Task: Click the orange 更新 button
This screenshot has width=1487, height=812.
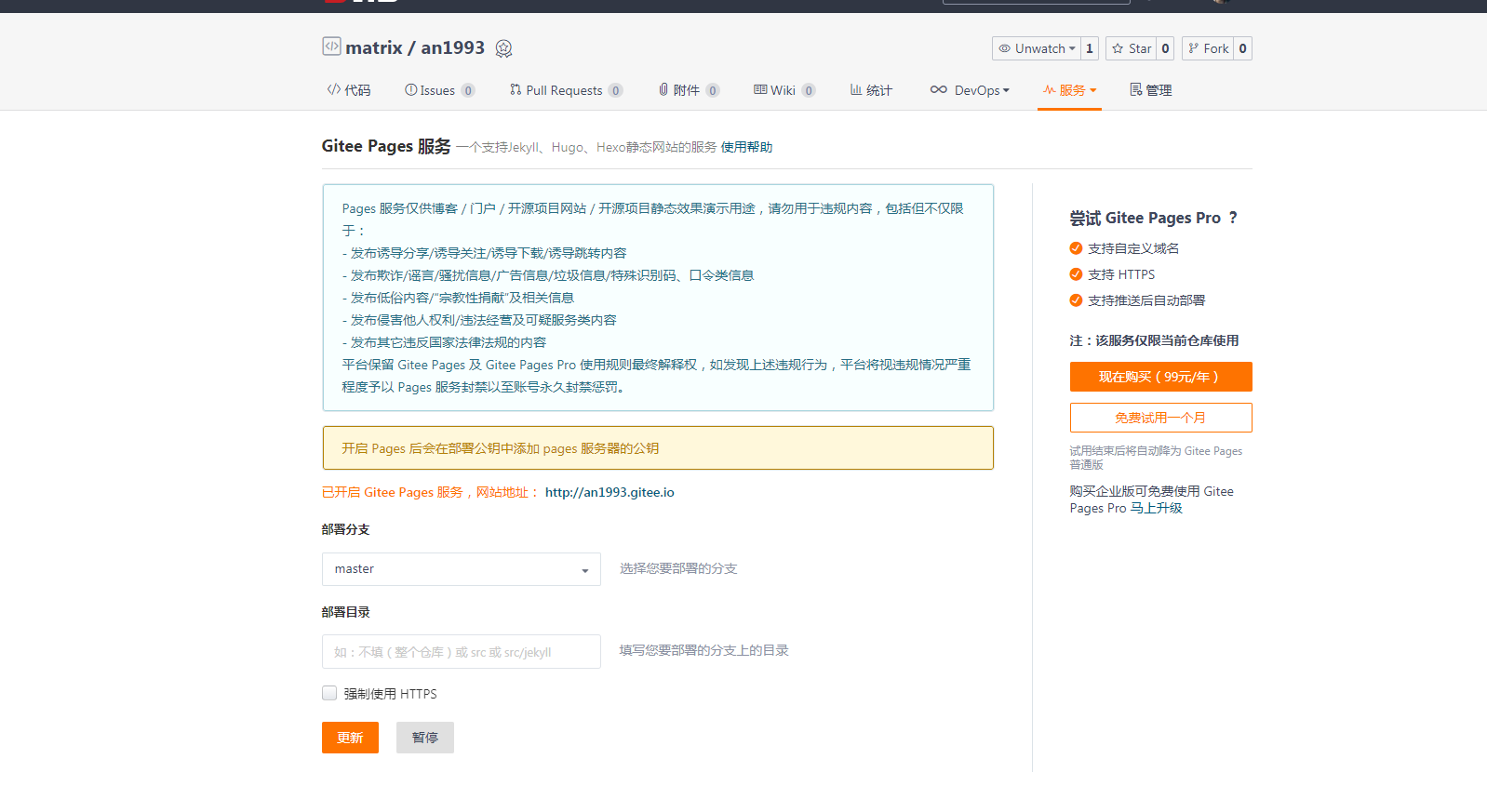Action: coord(350,738)
